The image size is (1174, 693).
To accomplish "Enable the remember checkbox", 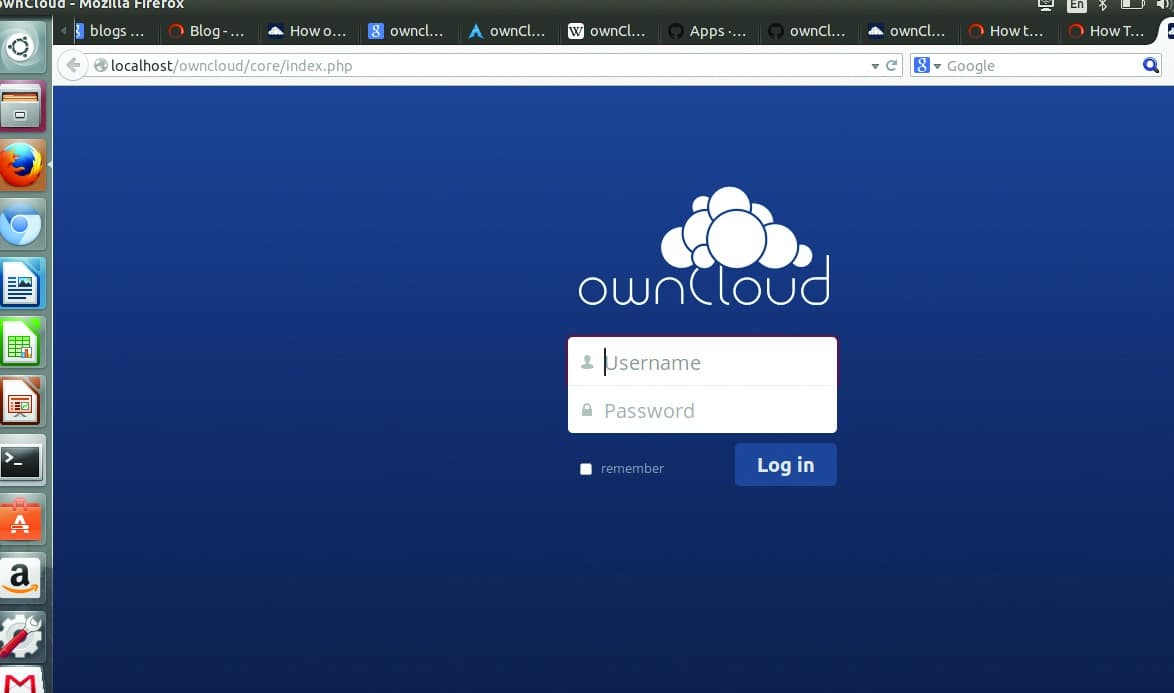I will [586, 469].
